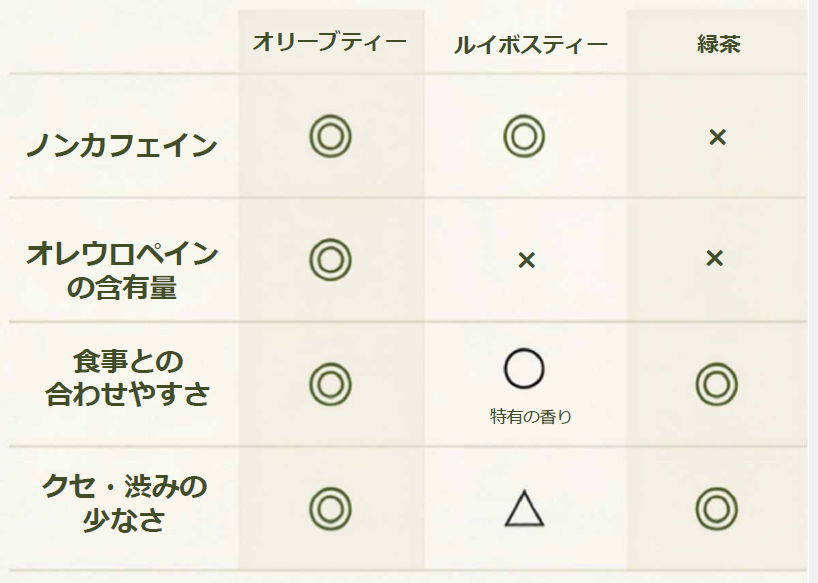The width and height of the screenshot is (818, 583).
Task: Click the 特有の香り note text
Action: click(531, 417)
